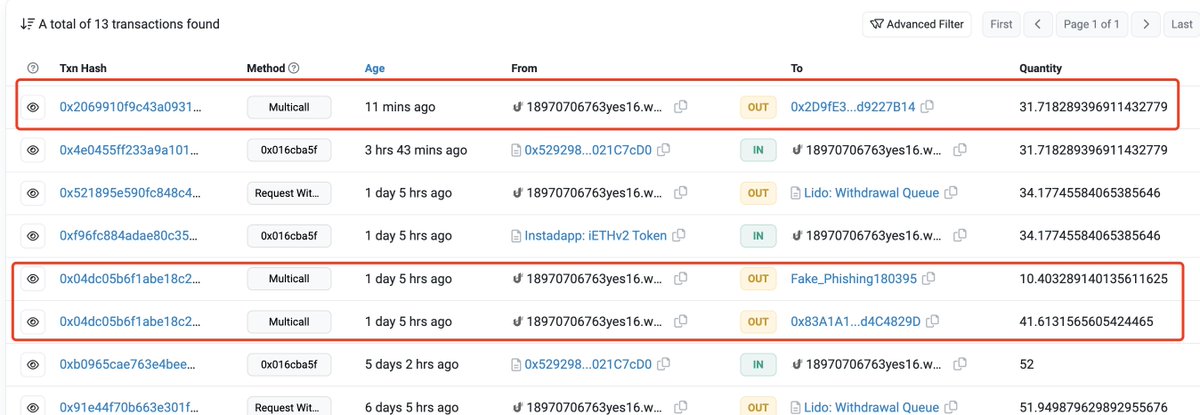Go to the First page of results
The height and width of the screenshot is (415, 1200).
1001,24
